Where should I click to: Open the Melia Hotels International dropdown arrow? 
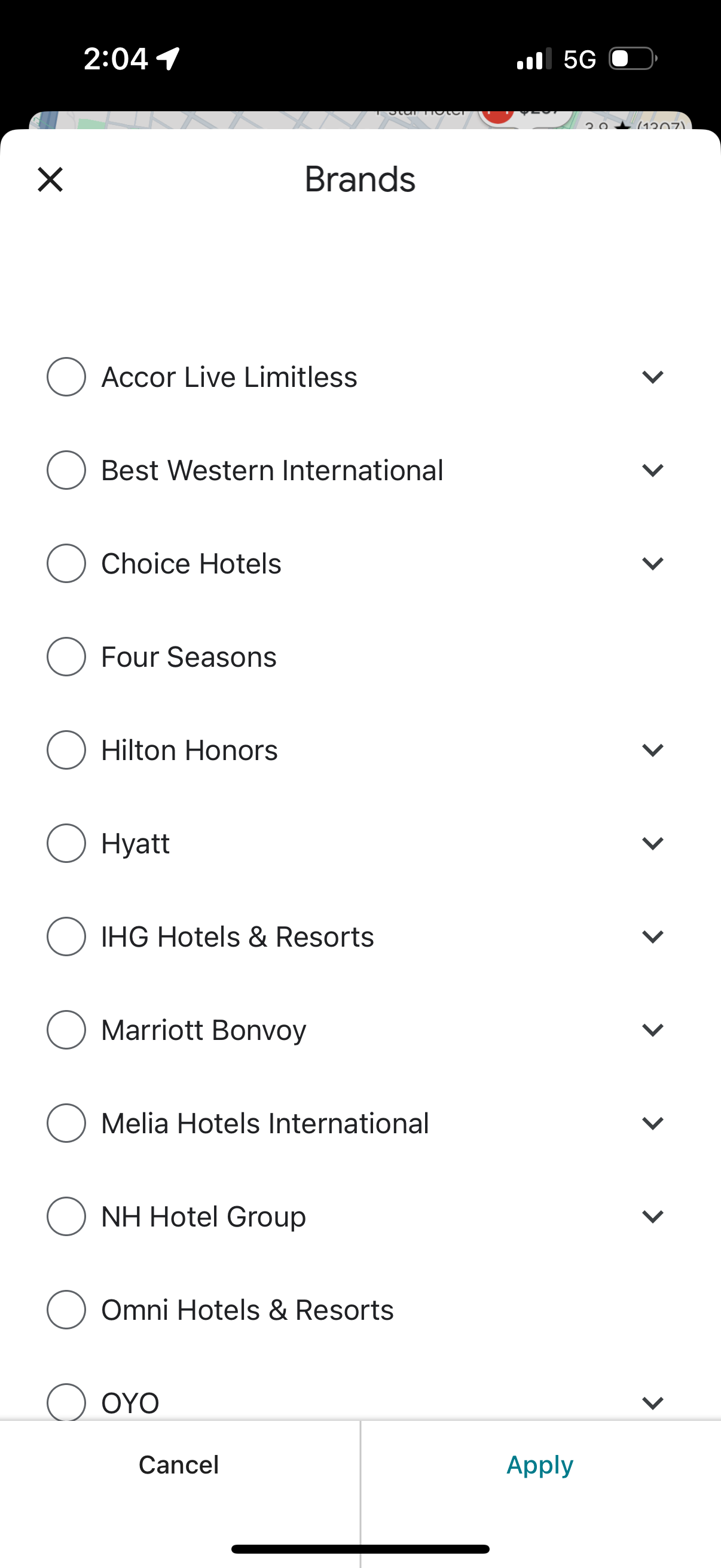(652, 1123)
